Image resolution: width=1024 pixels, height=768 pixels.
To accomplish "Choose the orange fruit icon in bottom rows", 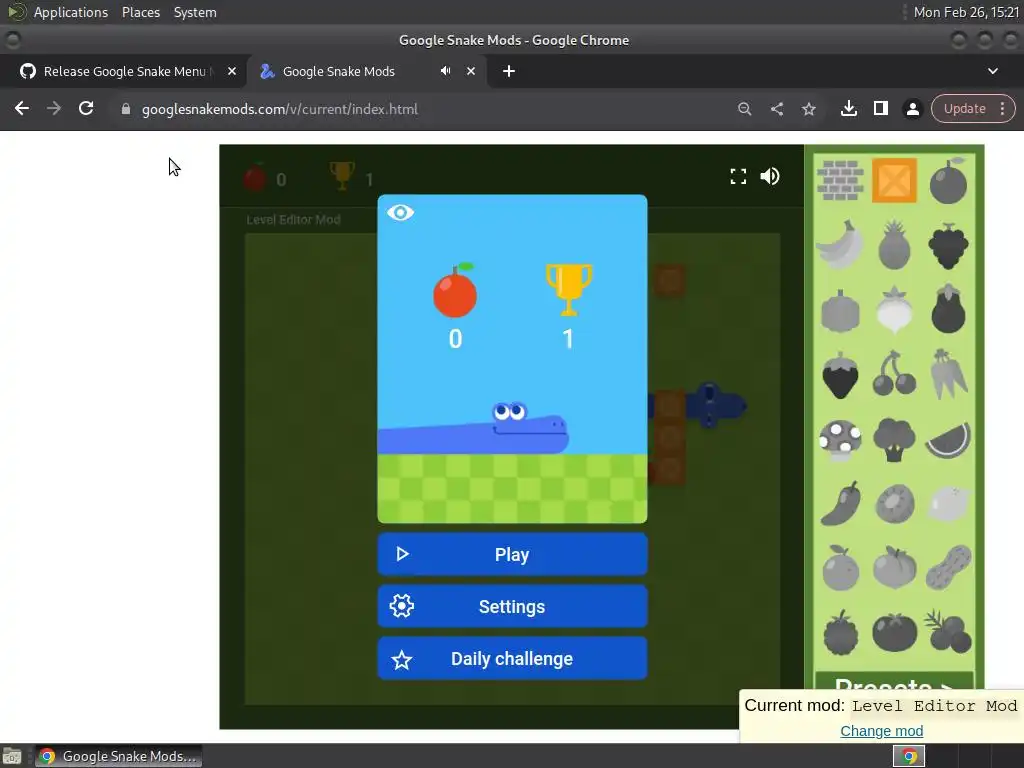I will 840,568.
